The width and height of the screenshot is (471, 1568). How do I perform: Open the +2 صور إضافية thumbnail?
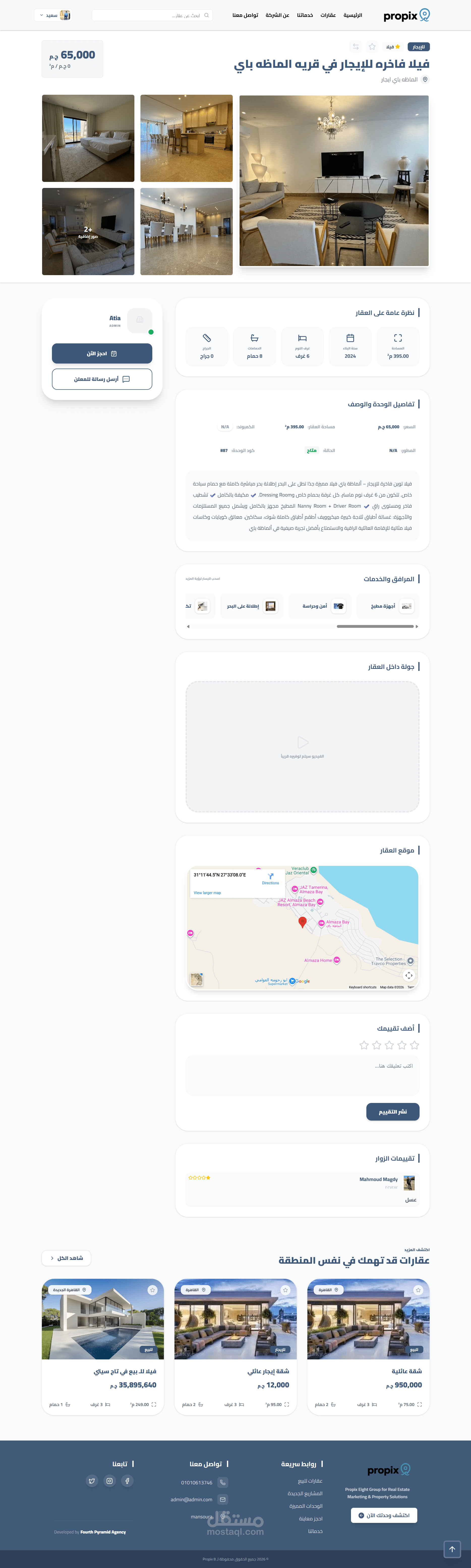88,231
